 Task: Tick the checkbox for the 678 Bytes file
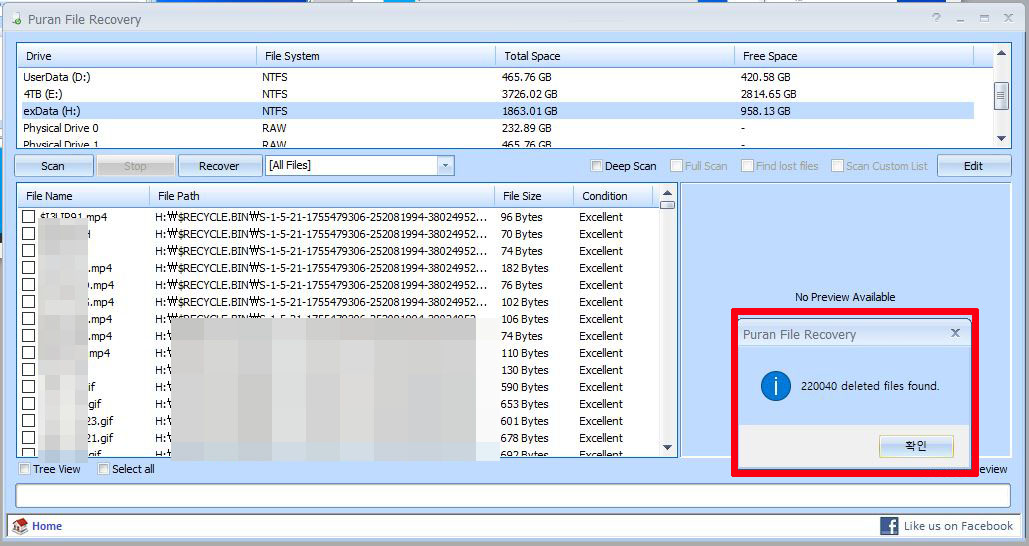28,438
